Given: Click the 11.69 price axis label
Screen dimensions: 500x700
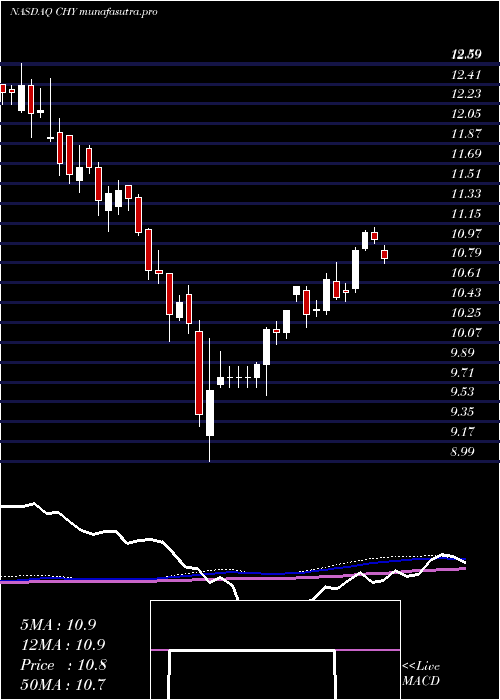Looking at the screenshot, I should [x=466, y=154].
